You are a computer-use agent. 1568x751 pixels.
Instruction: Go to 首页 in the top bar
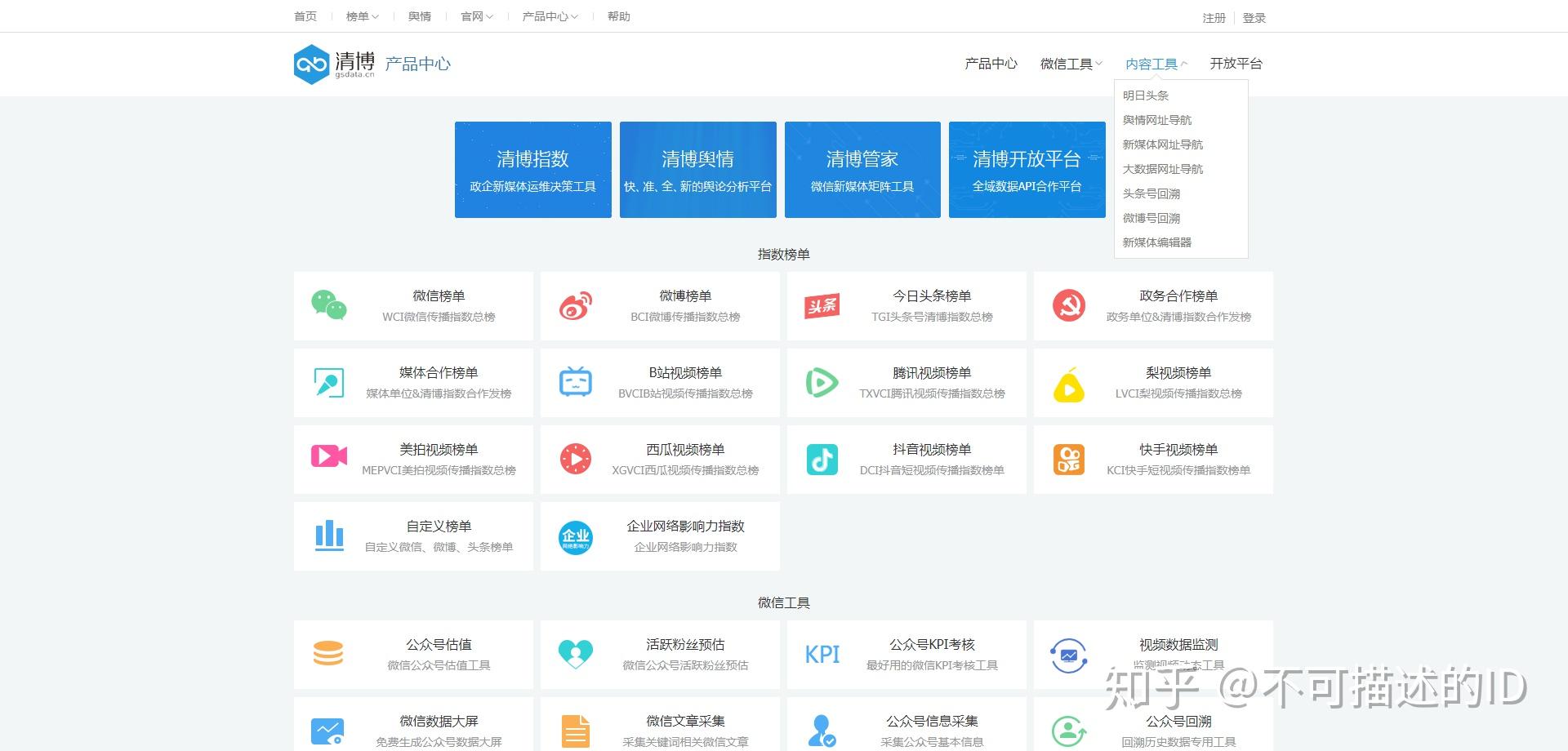tap(305, 16)
